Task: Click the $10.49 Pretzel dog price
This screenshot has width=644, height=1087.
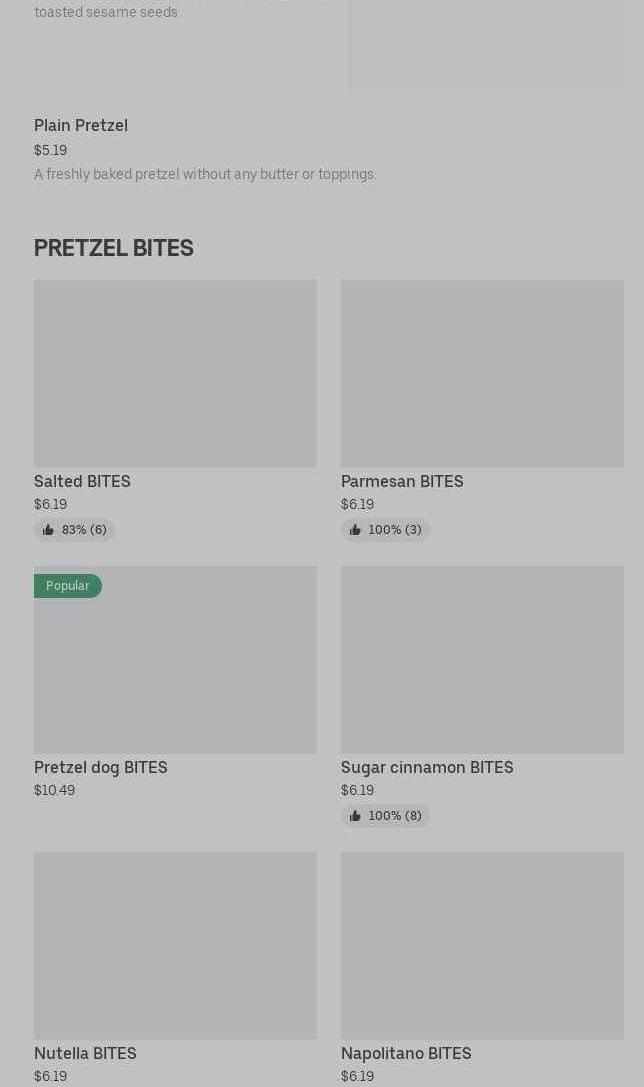Action: [x=54, y=790]
